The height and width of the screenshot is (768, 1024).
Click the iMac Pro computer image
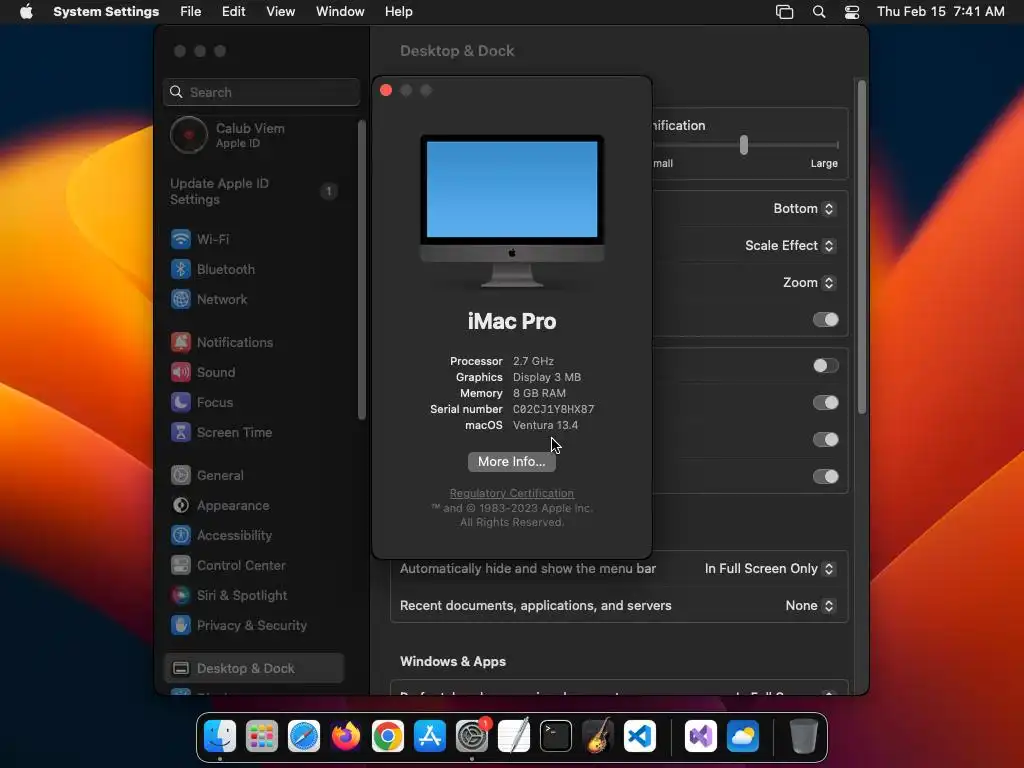[512, 212]
